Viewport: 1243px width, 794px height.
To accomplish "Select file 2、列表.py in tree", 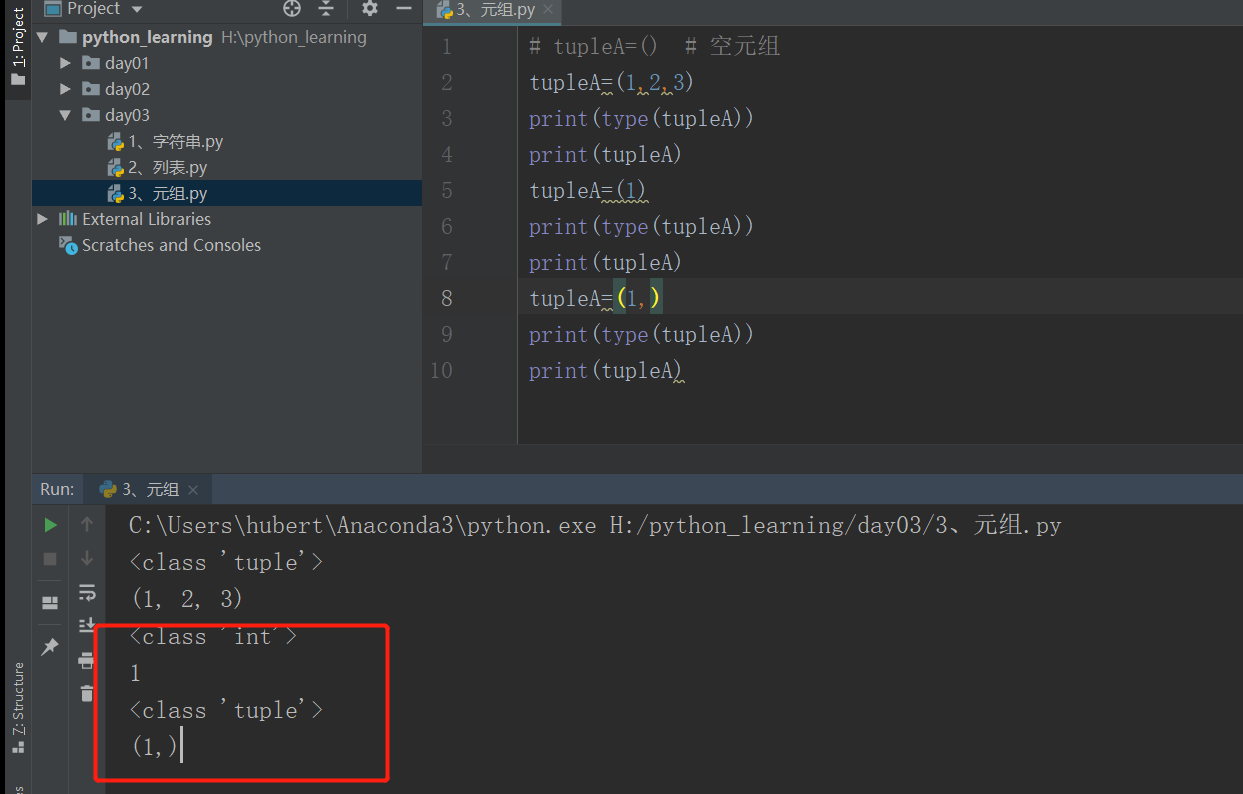I will pyautogui.click(x=167, y=167).
